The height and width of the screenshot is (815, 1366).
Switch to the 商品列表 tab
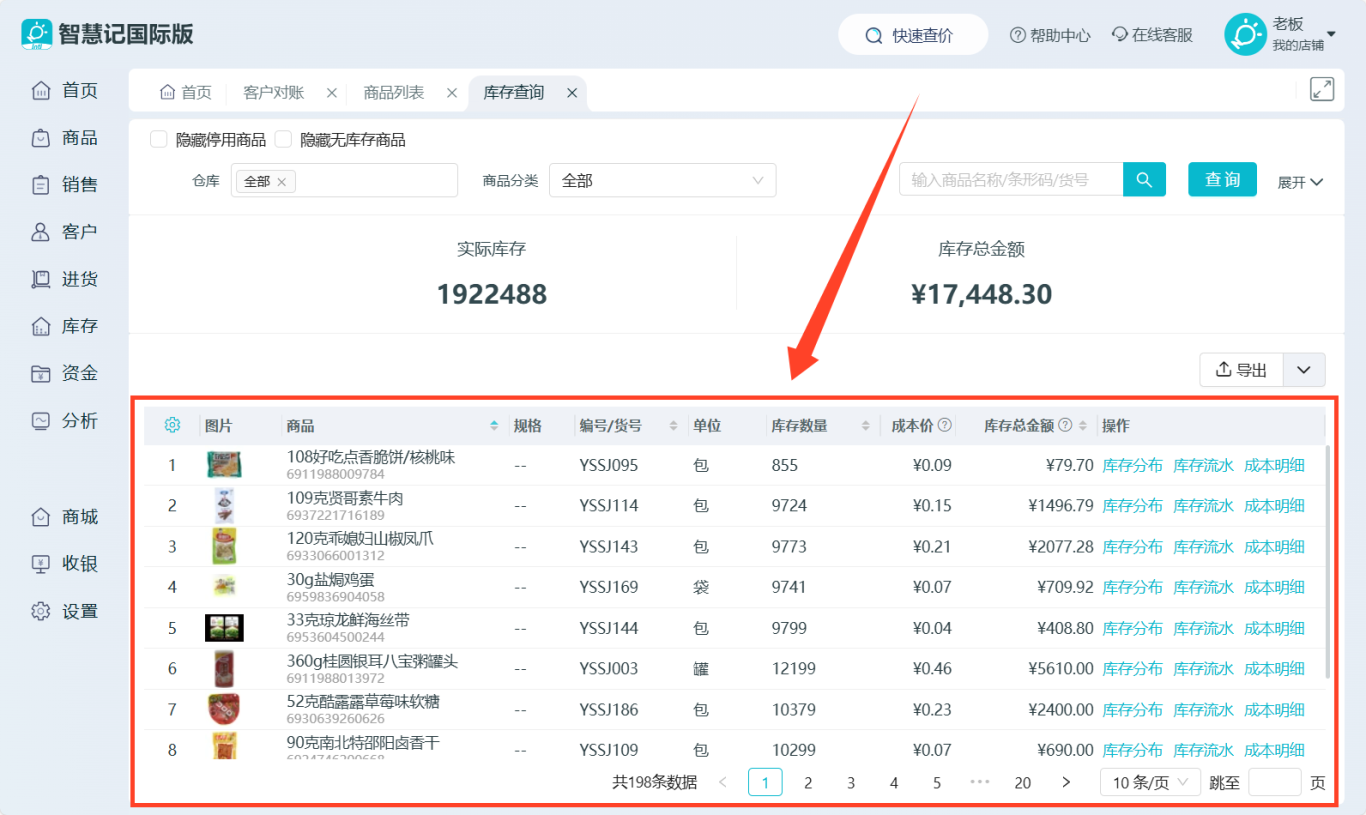pyautogui.click(x=394, y=93)
